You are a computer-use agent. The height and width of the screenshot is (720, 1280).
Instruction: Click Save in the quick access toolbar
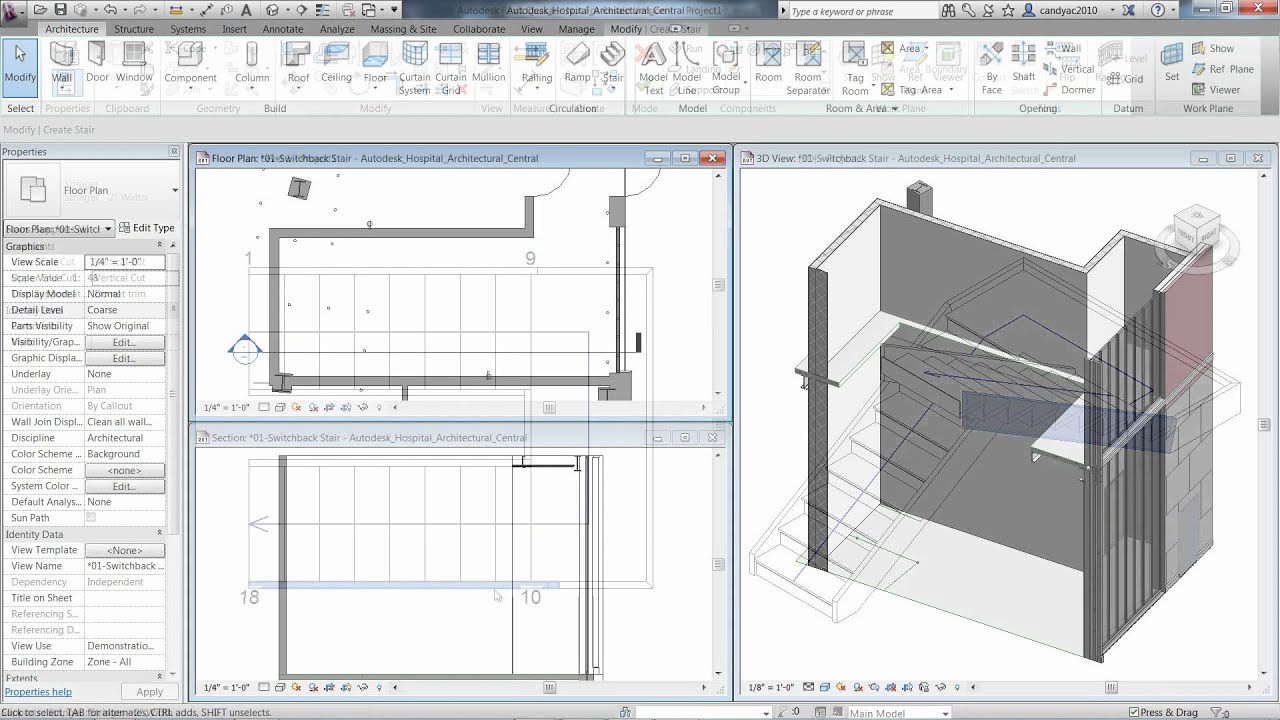(x=61, y=10)
